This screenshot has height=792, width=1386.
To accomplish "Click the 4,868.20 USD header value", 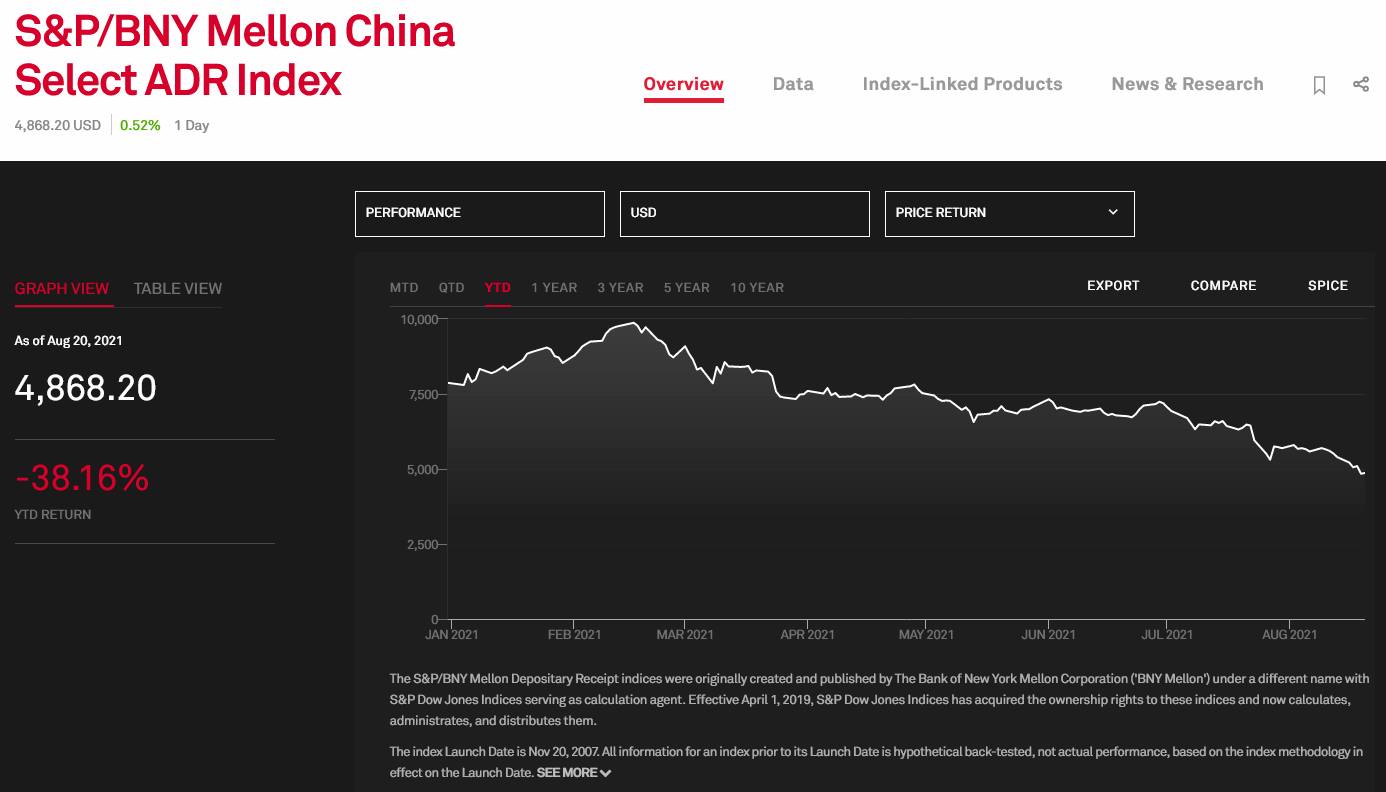I will (x=58, y=125).
